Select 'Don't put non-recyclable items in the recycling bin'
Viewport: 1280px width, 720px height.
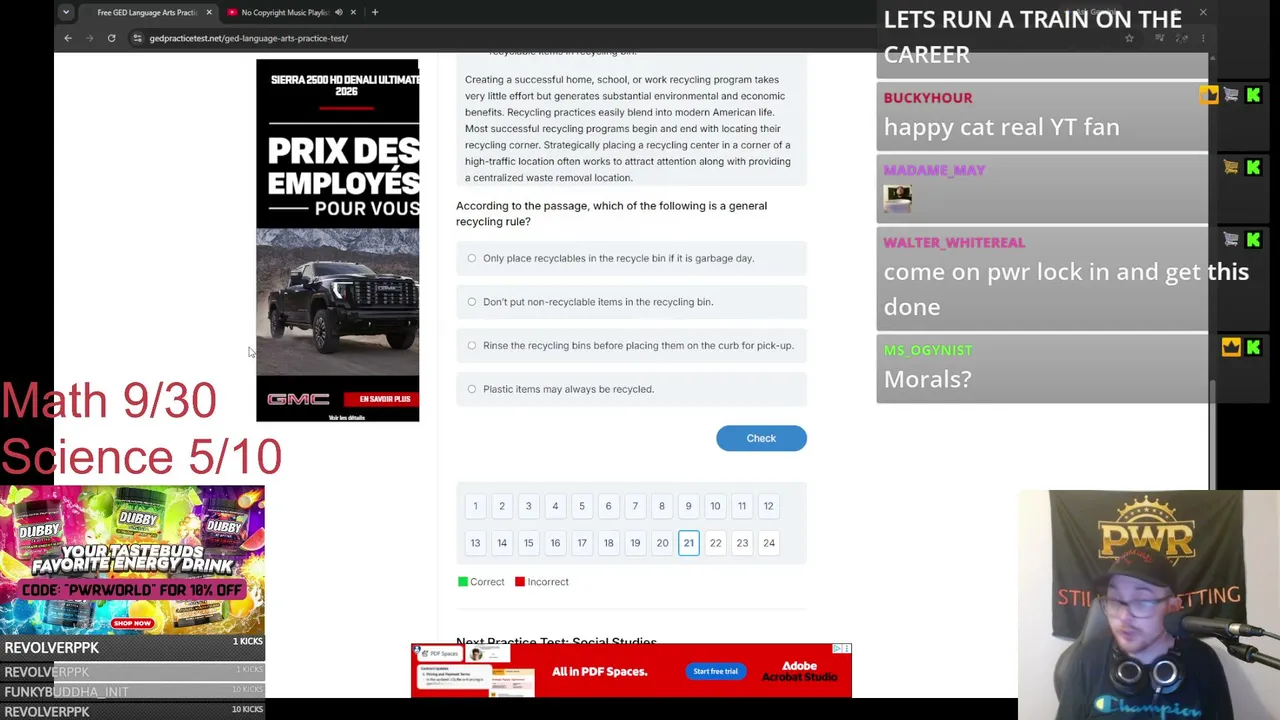coord(631,302)
